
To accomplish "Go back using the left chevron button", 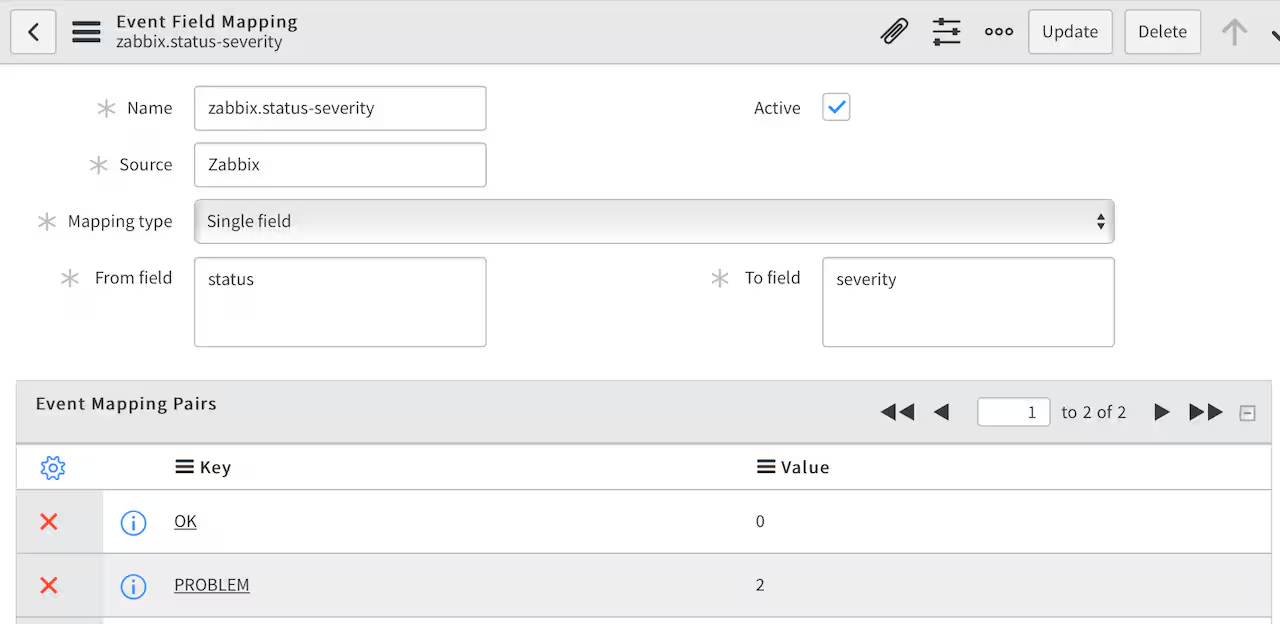I will tap(33, 32).
